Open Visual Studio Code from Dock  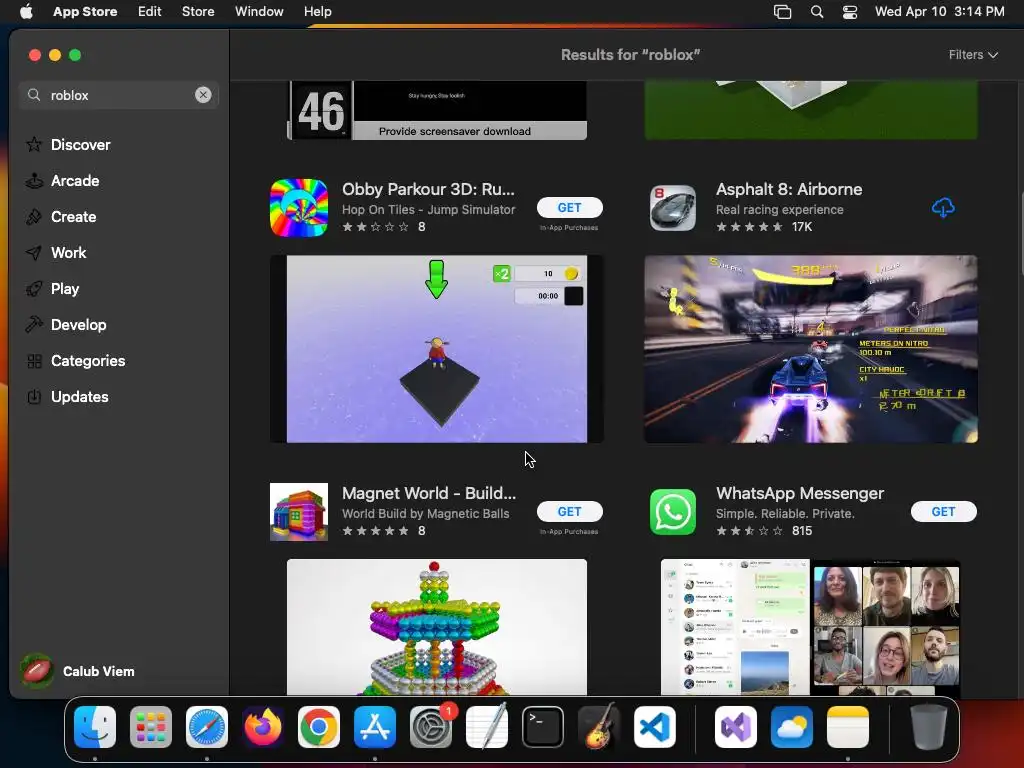point(654,727)
